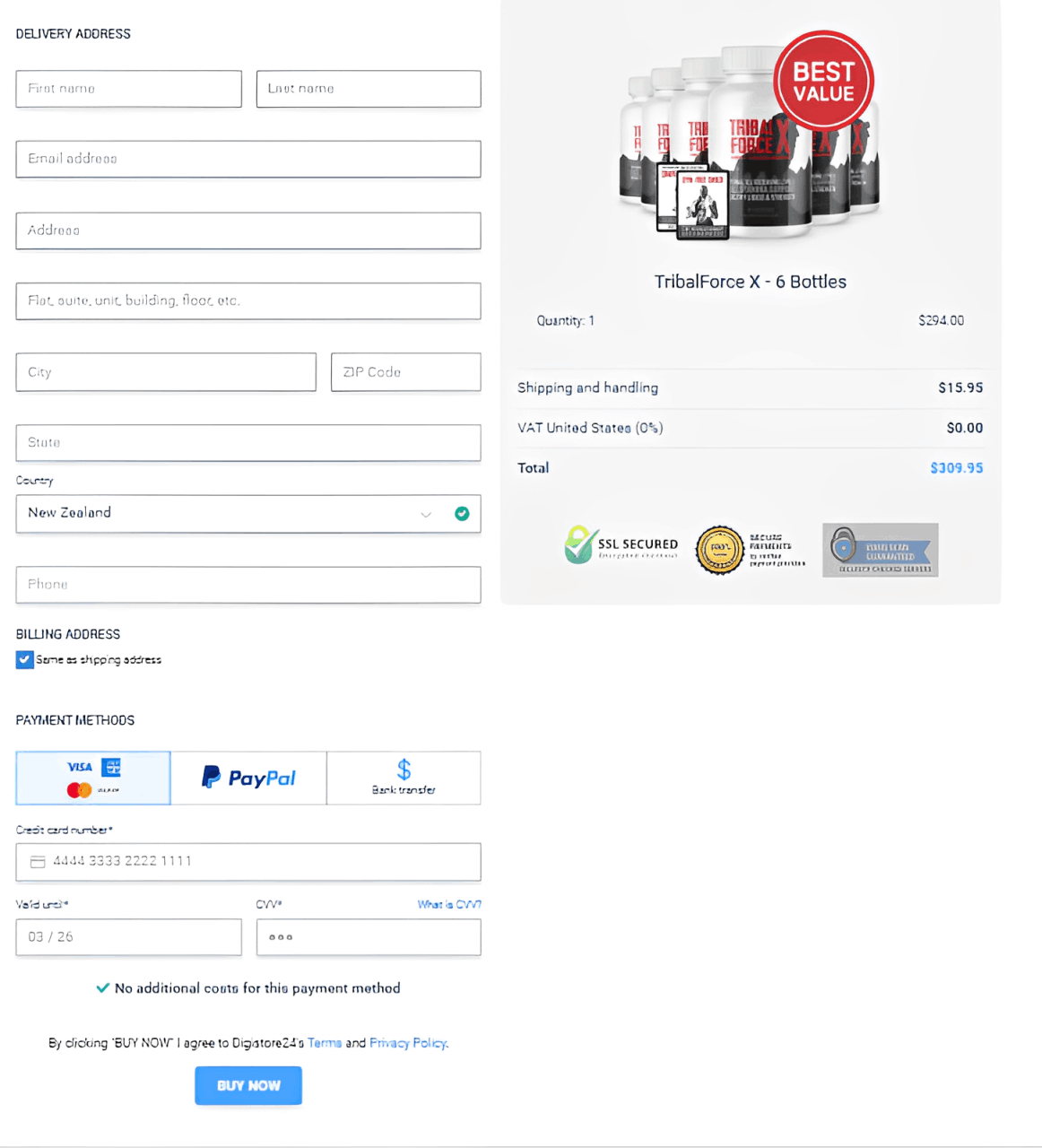The height and width of the screenshot is (1148, 1042).
Task: Click the Address input field
Action: tap(248, 230)
